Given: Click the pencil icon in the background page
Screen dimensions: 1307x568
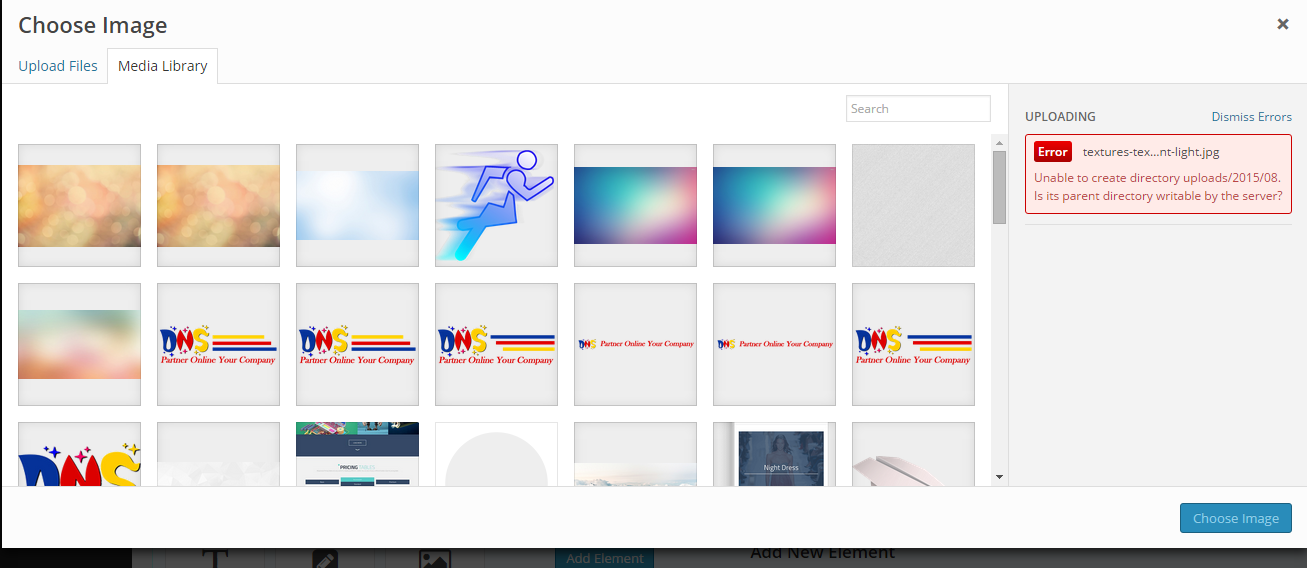Looking at the screenshot, I should click(x=324, y=559).
